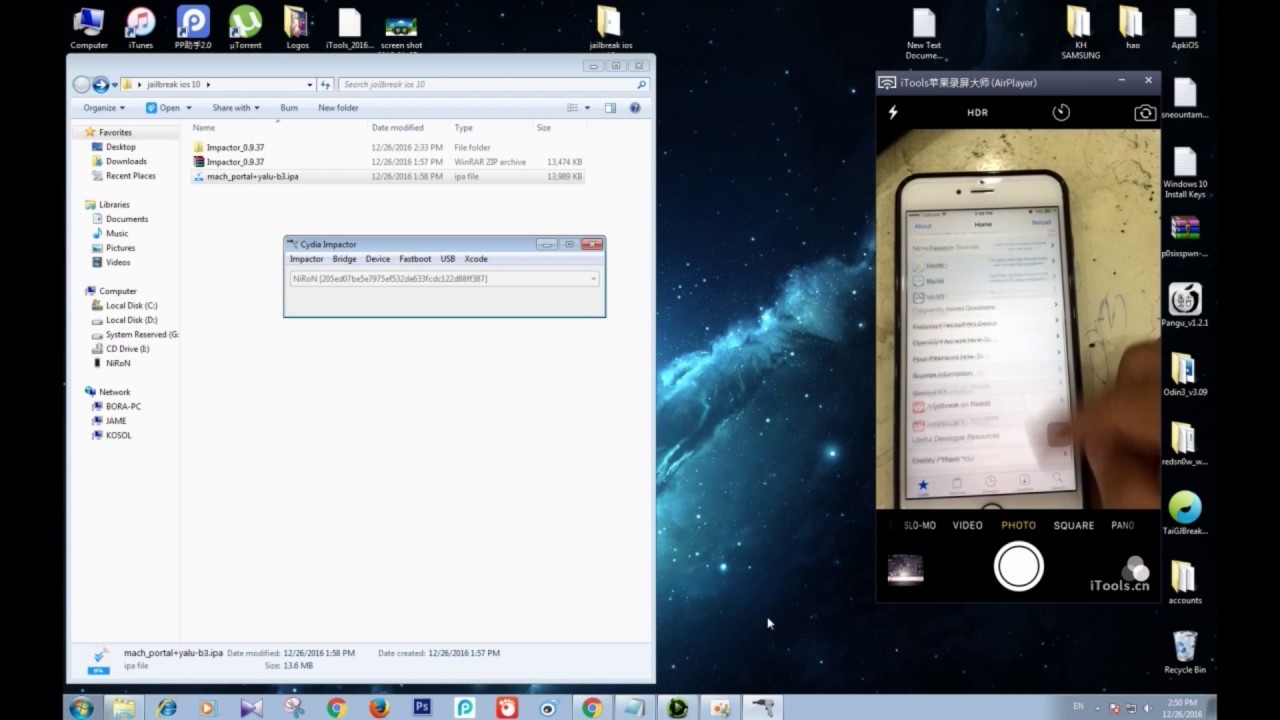Select PHOTO camera mode
This screenshot has height=720, width=1280.
tap(1018, 525)
